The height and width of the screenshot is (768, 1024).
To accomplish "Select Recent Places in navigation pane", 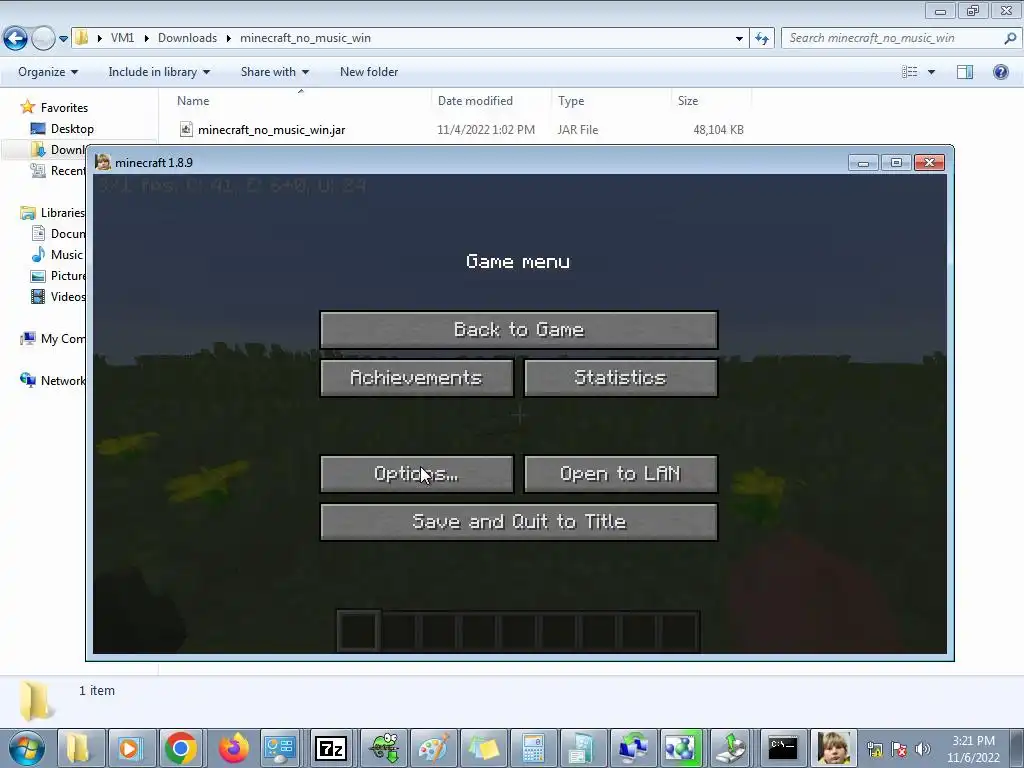I will pyautogui.click(x=57, y=171).
